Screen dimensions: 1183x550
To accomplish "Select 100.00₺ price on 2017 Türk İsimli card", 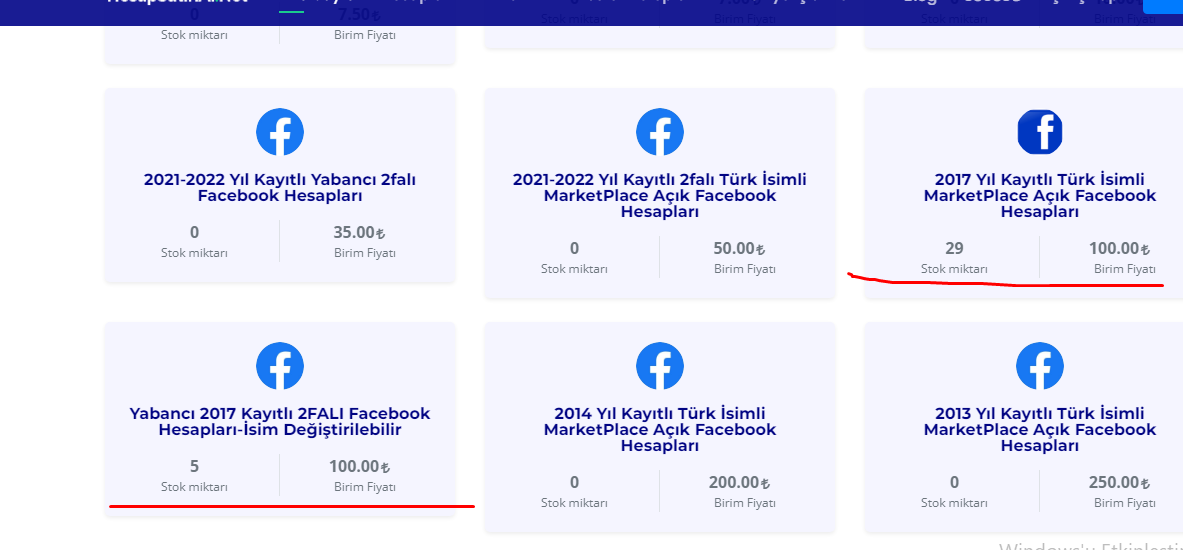I will point(1120,248).
